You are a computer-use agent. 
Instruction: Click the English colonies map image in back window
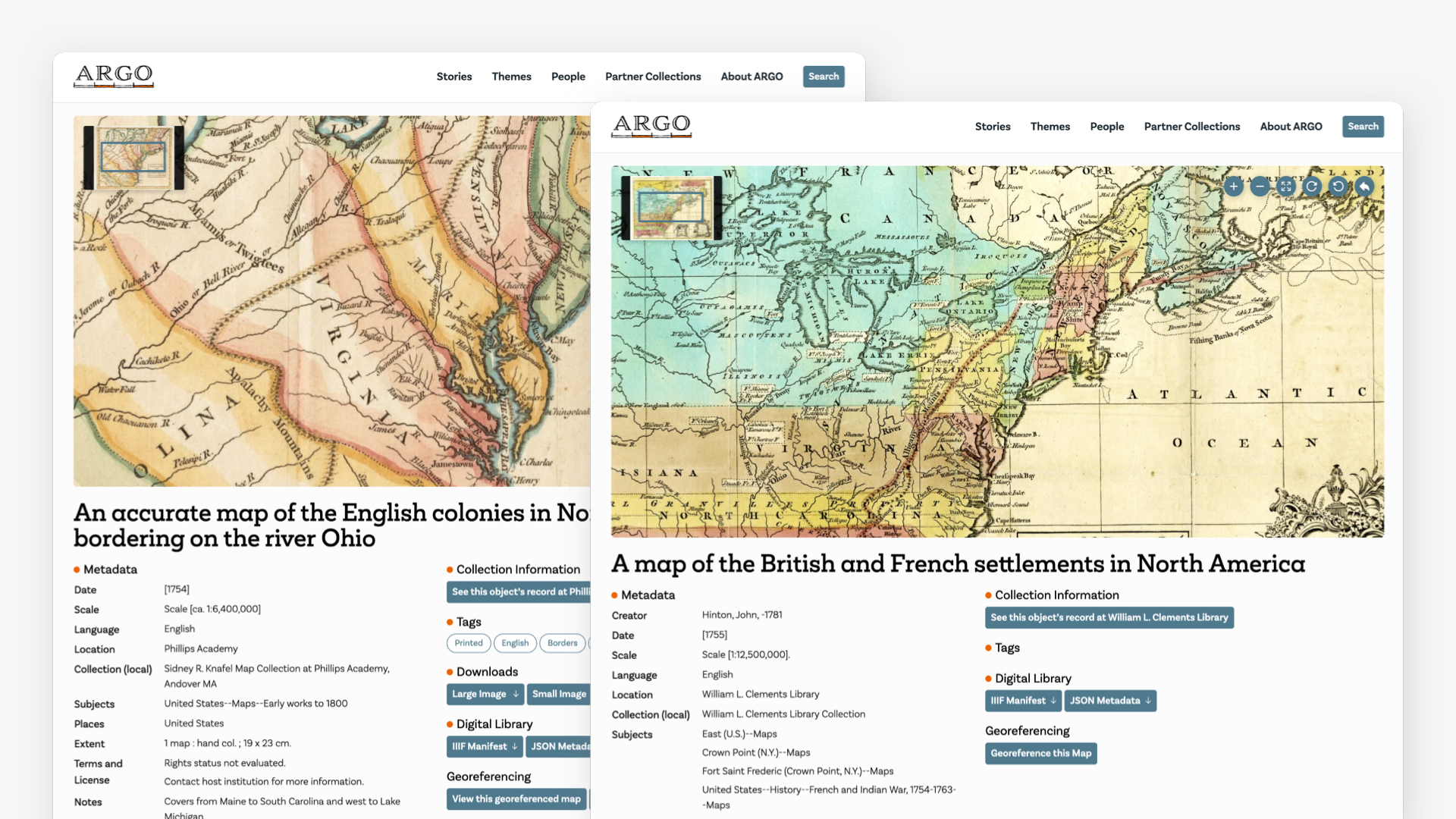pyautogui.click(x=331, y=301)
